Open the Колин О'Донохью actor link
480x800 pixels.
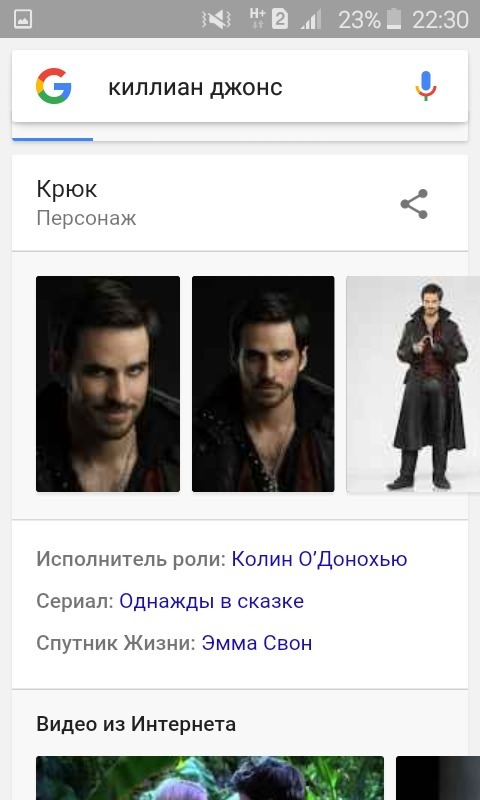tap(319, 559)
